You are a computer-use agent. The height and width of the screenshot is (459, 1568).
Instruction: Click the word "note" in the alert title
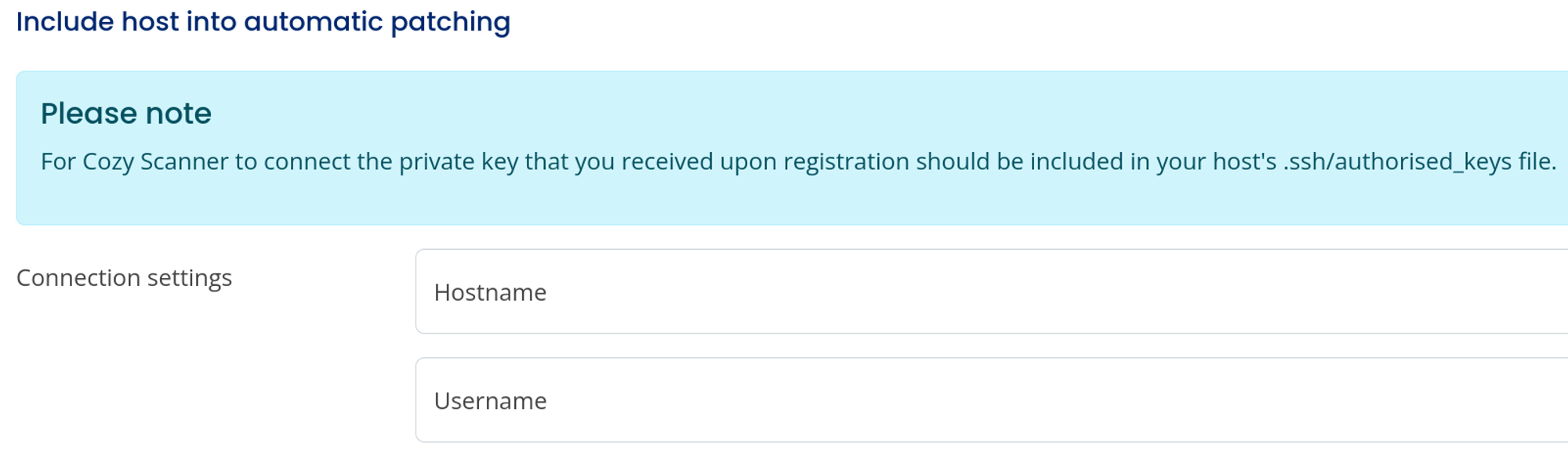click(x=178, y=114)
